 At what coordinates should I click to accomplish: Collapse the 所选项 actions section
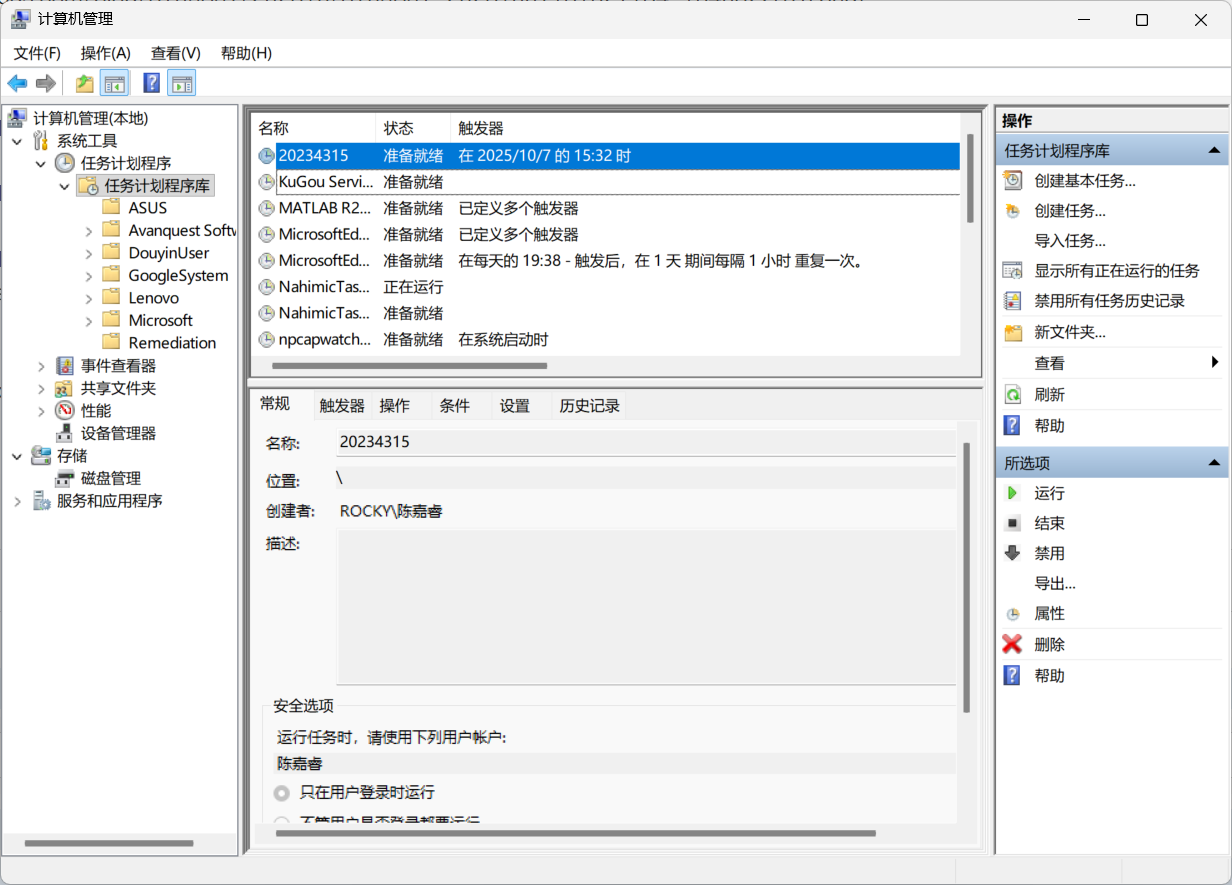pyautogui.click(x=1214, y=463)
